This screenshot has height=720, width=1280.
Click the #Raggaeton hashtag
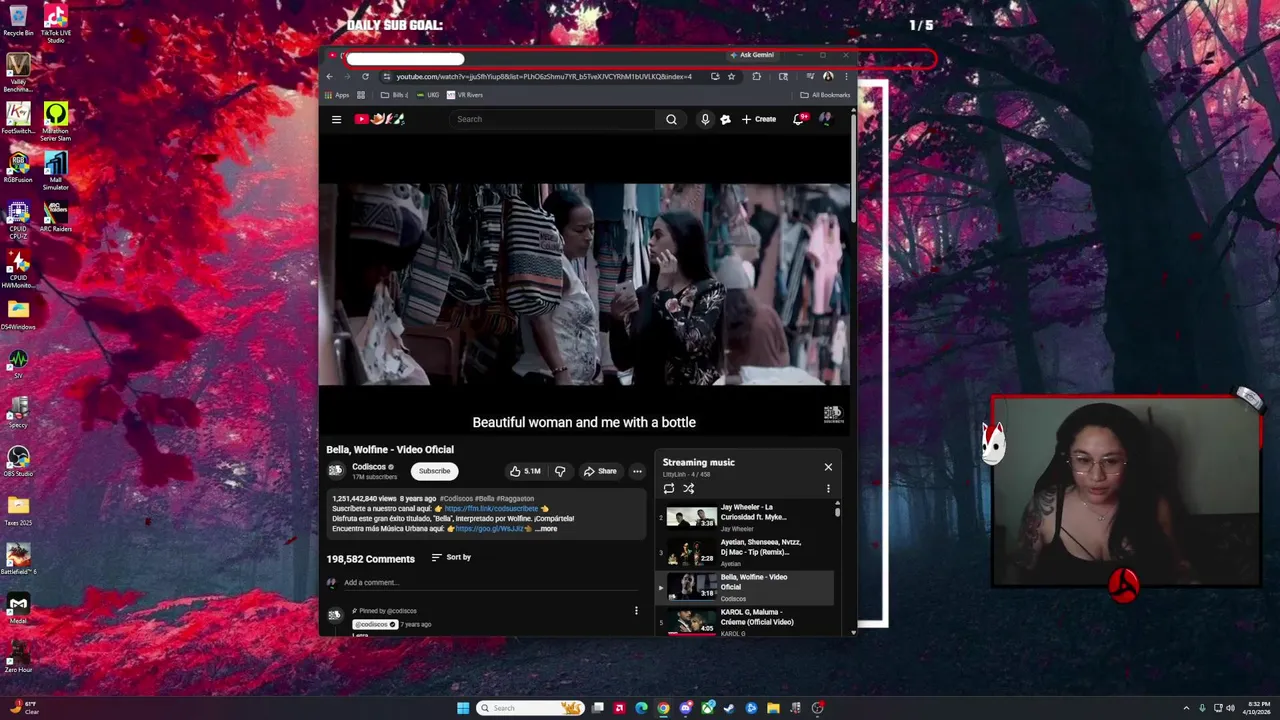point(515,498)
